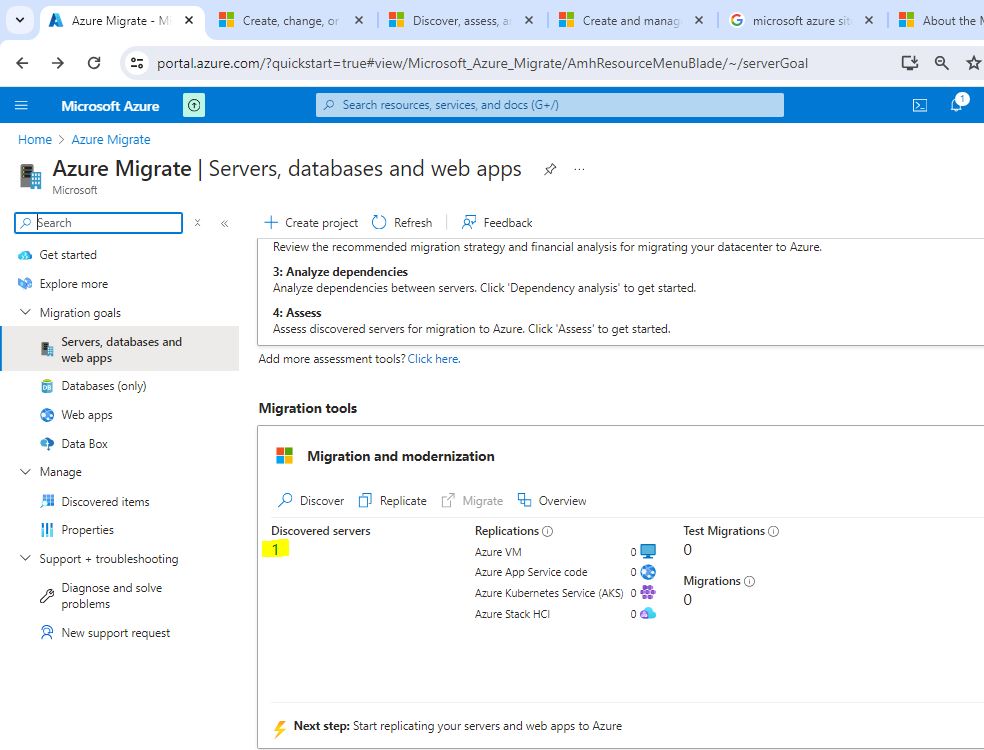Click the Replications info icon

coord(547,531)
